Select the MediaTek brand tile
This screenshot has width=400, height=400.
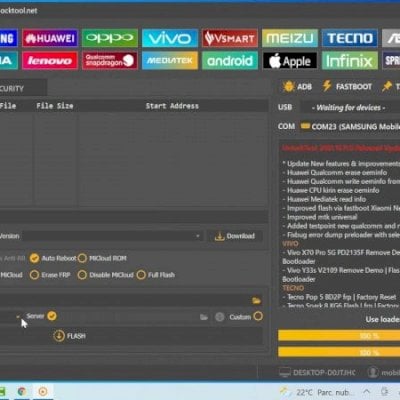pyautogui.click(x=170, y=60)
